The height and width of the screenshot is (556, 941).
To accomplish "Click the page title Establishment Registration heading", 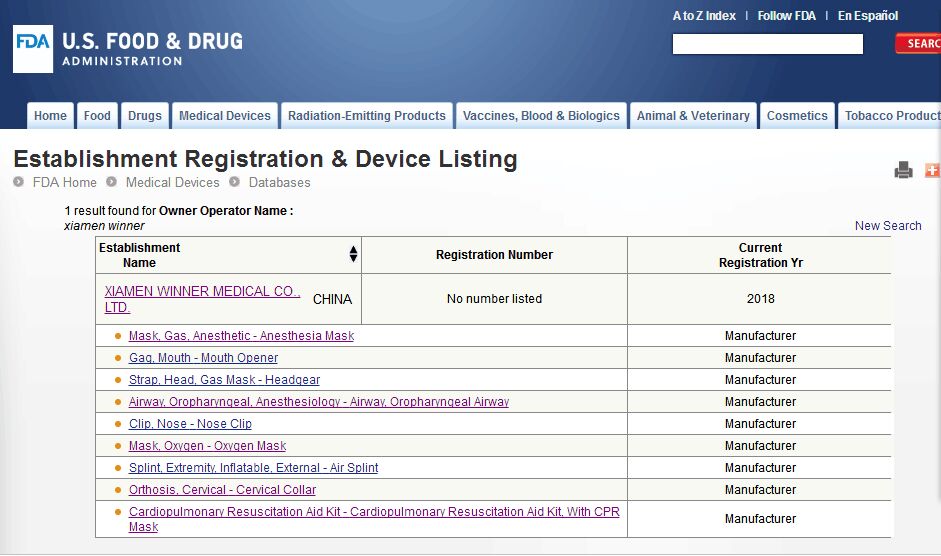I will (x=265, y=159).
